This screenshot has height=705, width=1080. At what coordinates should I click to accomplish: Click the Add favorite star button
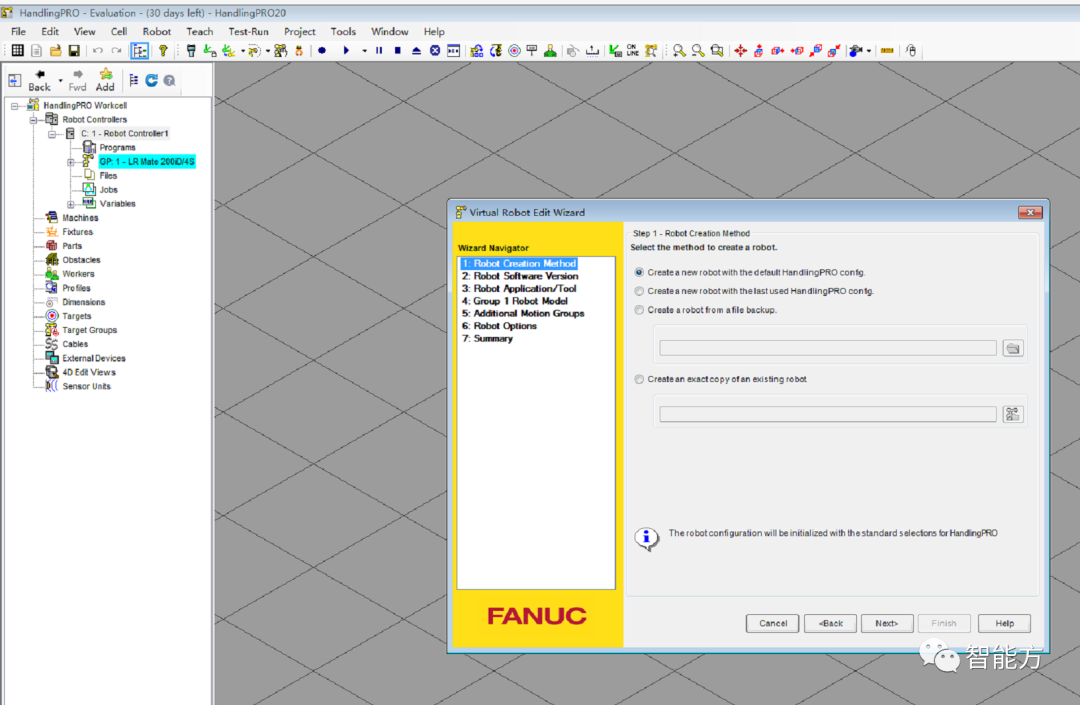click(105, 80)
